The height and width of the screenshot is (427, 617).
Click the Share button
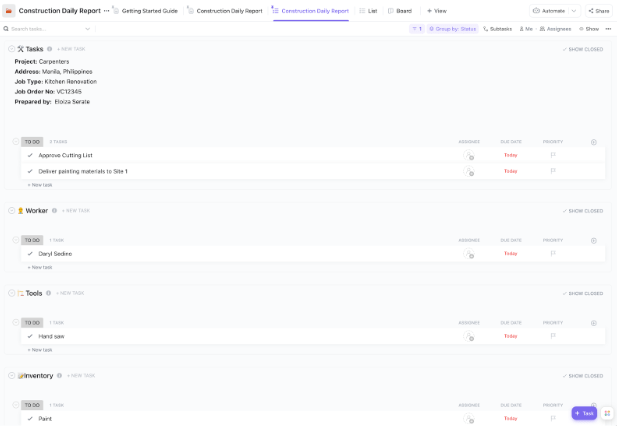[599, 11]
